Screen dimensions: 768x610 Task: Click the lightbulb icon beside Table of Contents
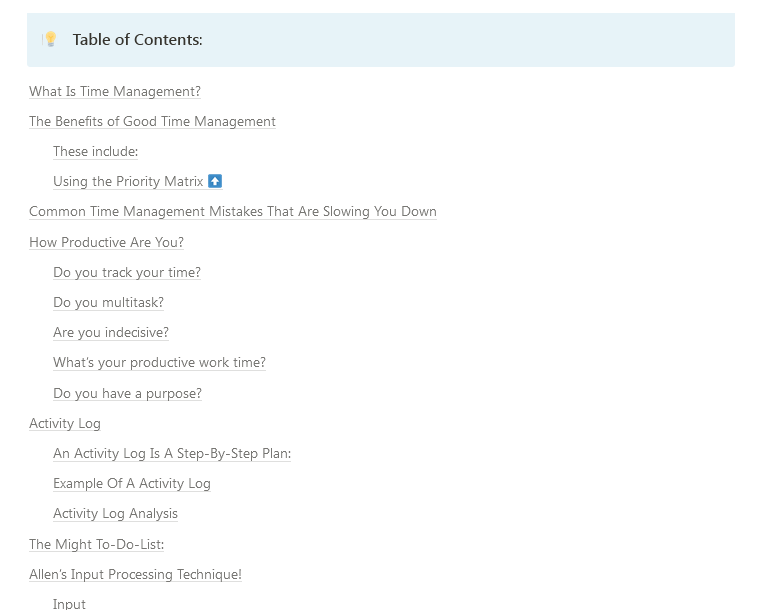pos(50,40)
